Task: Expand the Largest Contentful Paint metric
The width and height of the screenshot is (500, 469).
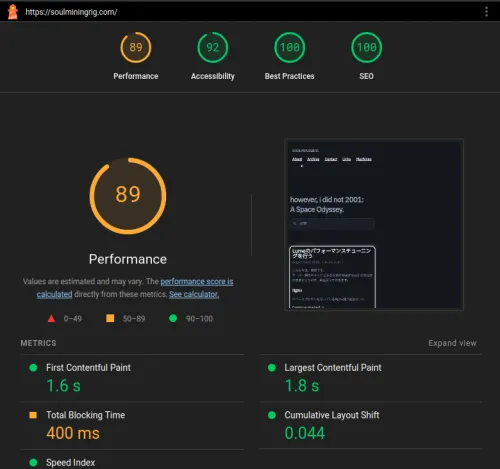Action: click(371, 378)
